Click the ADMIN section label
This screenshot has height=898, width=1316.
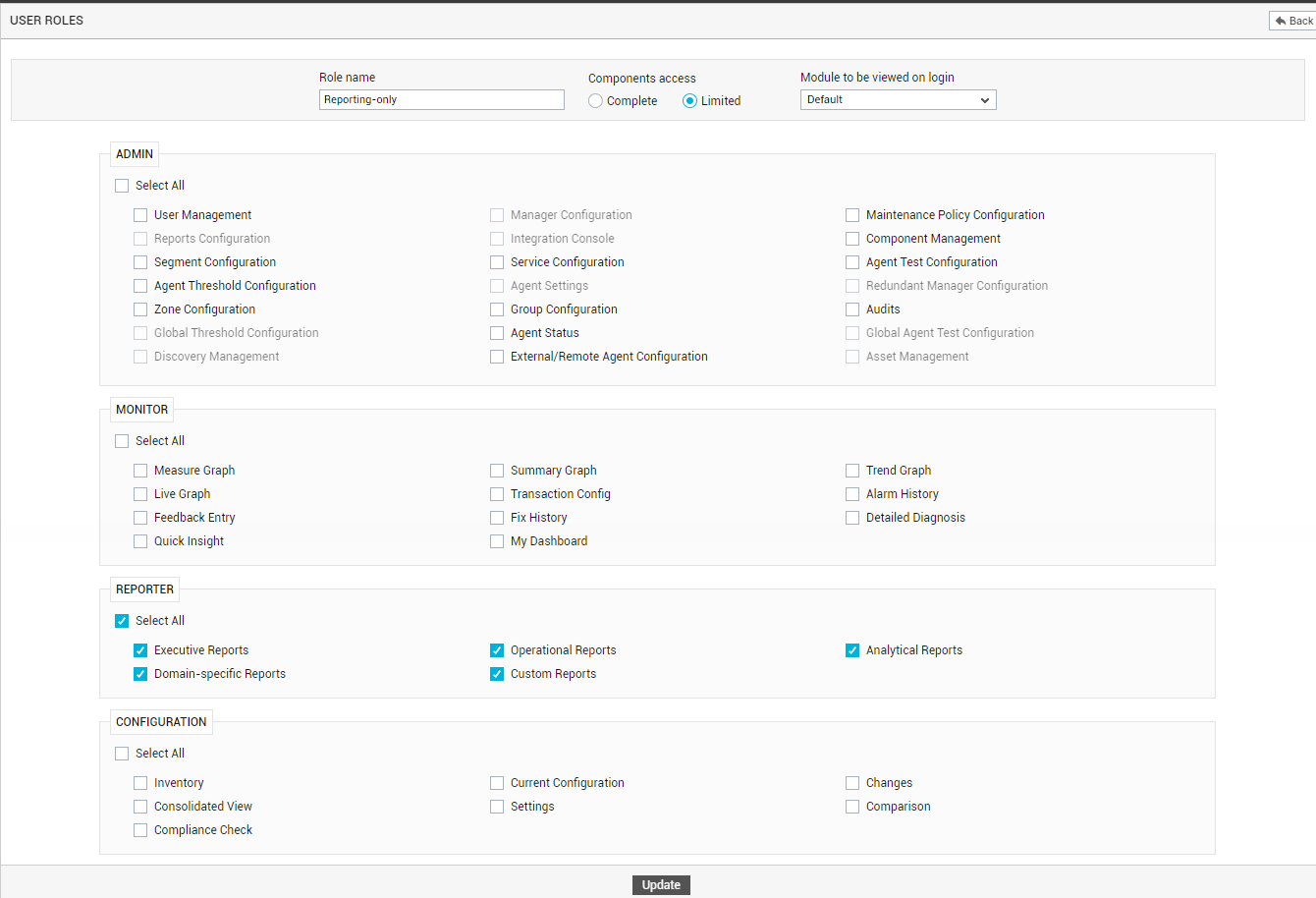135,154
